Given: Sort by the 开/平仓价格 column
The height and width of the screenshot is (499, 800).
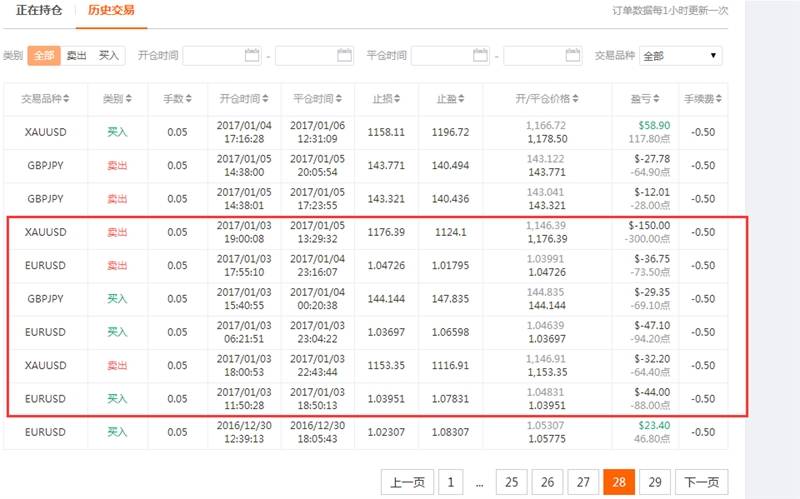Looking at the screenshot, I should point(547,99).
